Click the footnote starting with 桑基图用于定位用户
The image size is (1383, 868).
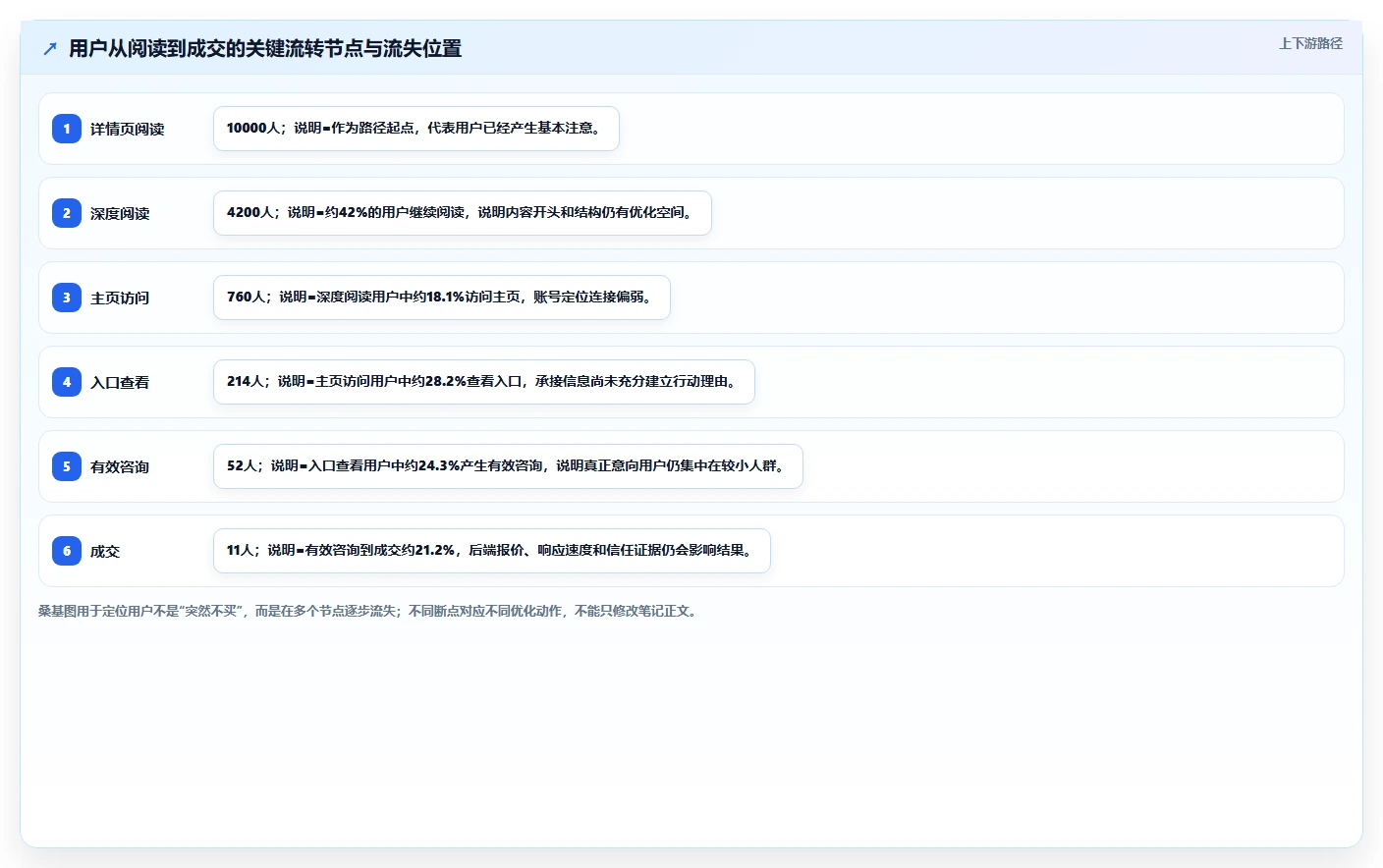click(x=370, y=611)
